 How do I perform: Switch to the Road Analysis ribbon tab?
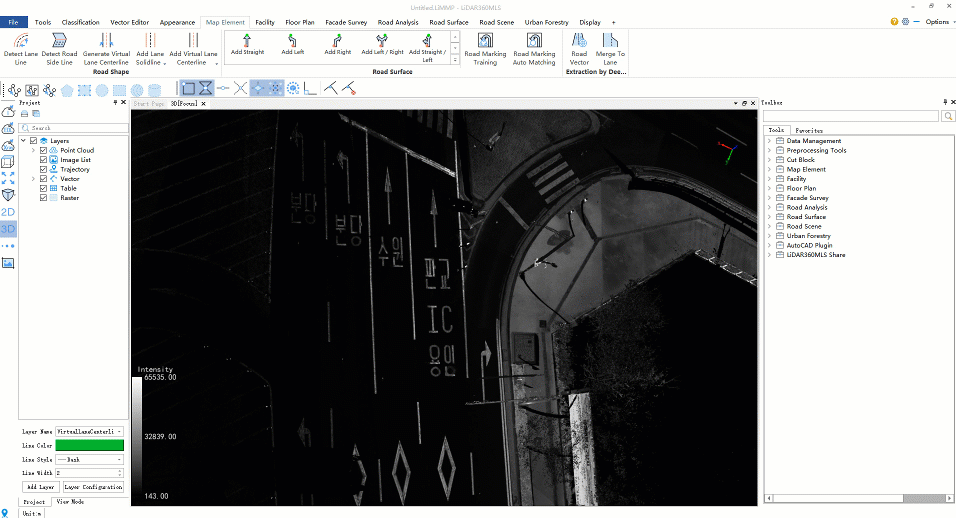tap(398, 22)
